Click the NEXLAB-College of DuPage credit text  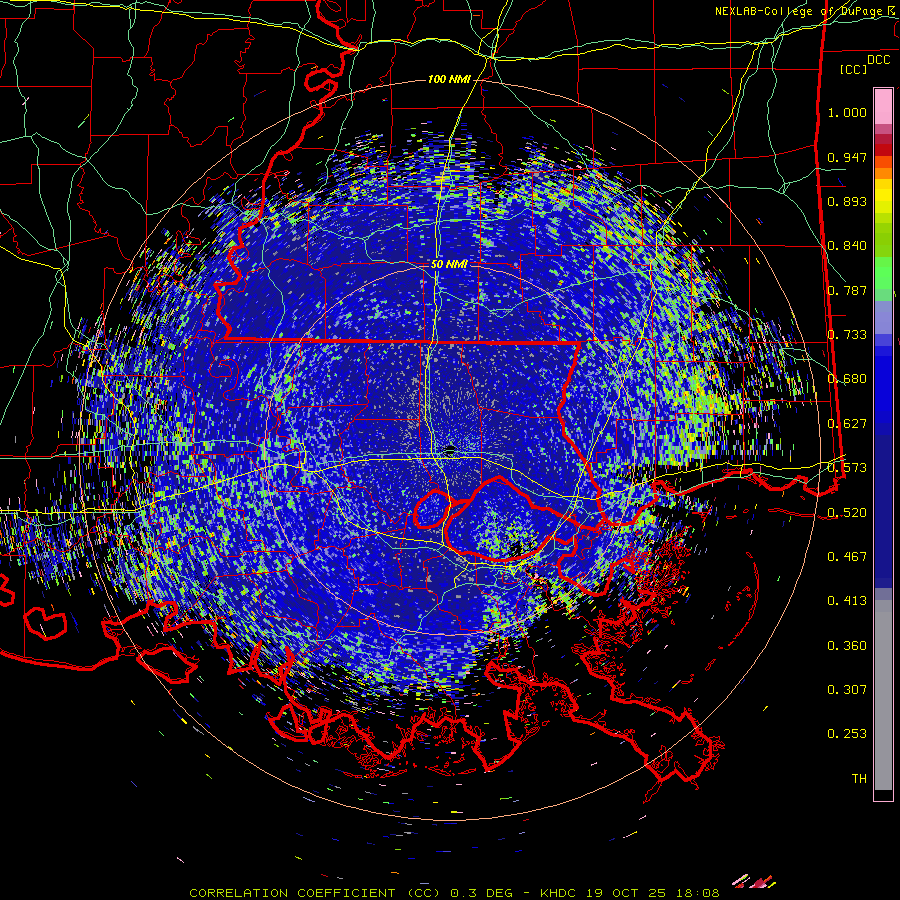[806, 11]
